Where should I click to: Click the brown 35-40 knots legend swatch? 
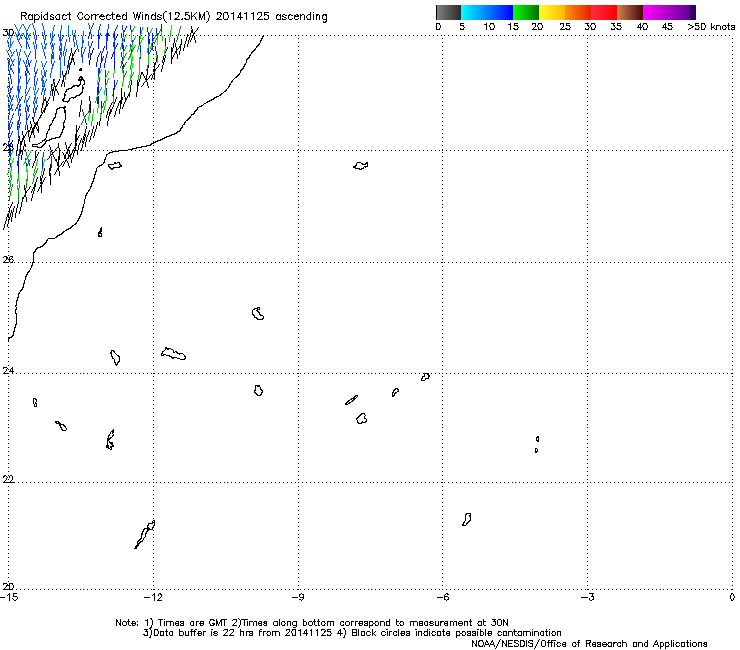click(x=630, y=12)
